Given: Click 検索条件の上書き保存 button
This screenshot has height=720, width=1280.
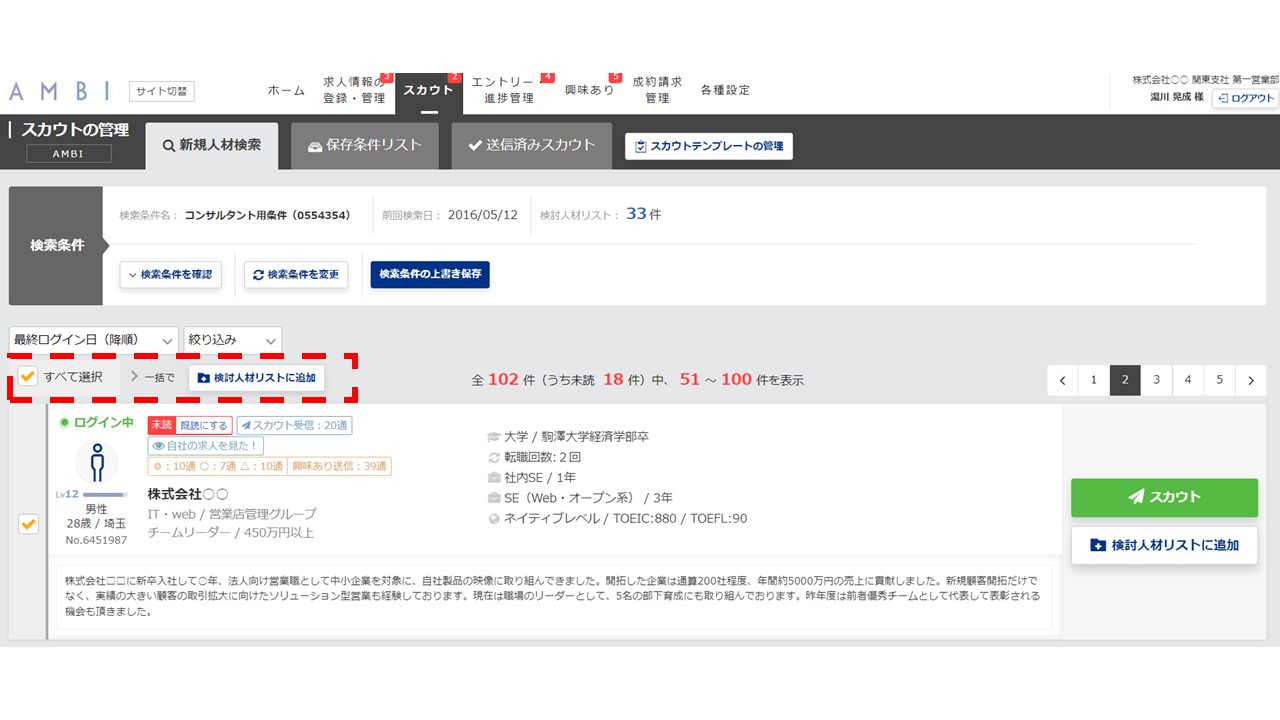Looking at the screenshot, I should pyautogui.click(x=430, y=275).
